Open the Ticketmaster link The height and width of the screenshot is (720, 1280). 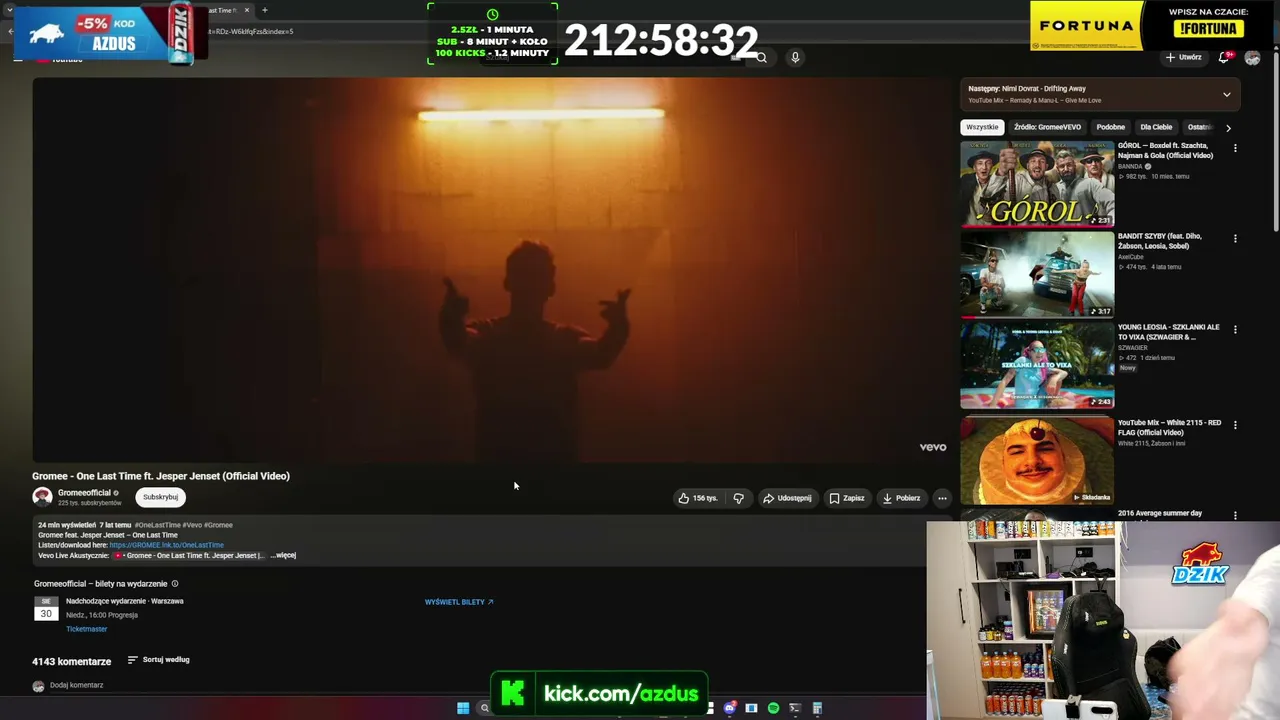point(86,629)
